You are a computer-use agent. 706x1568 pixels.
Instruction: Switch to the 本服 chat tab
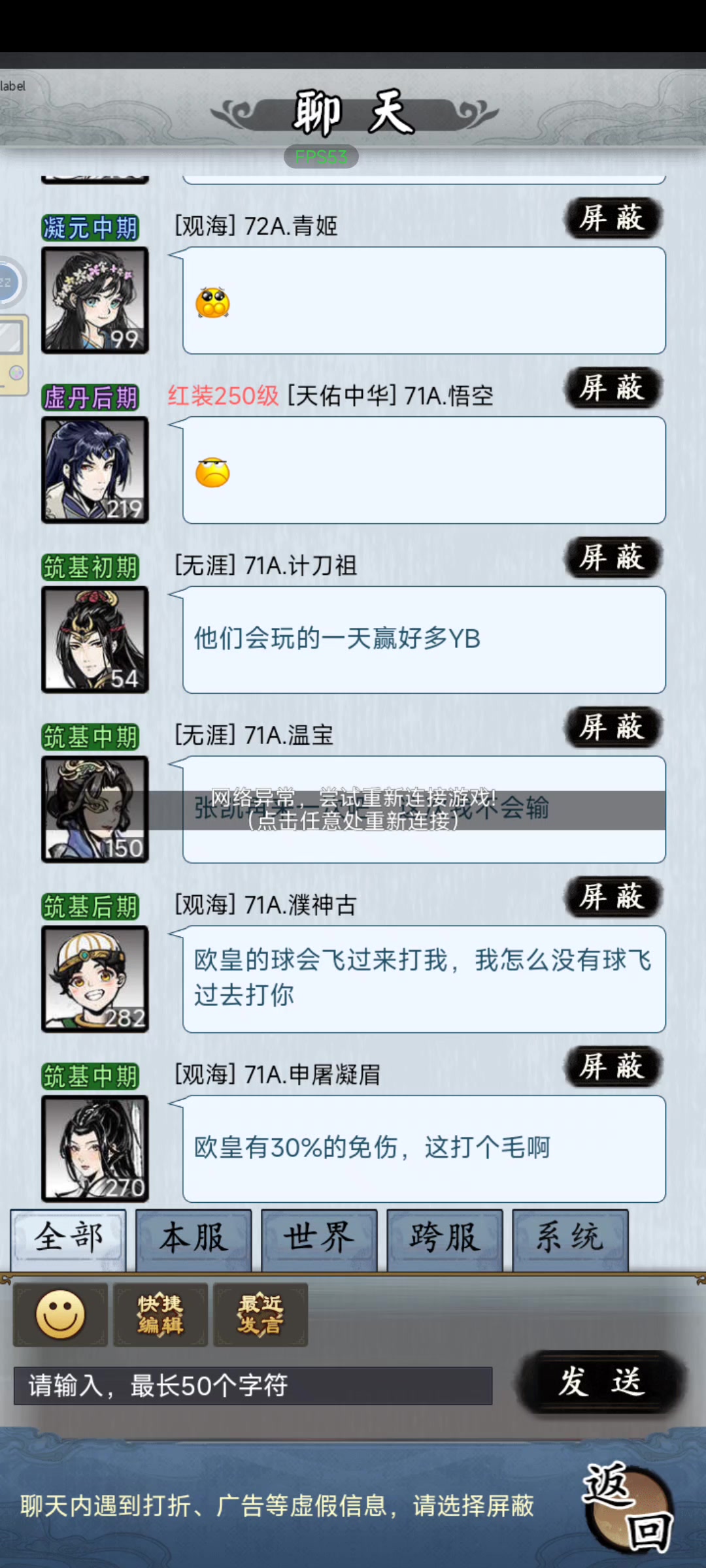194,1239
